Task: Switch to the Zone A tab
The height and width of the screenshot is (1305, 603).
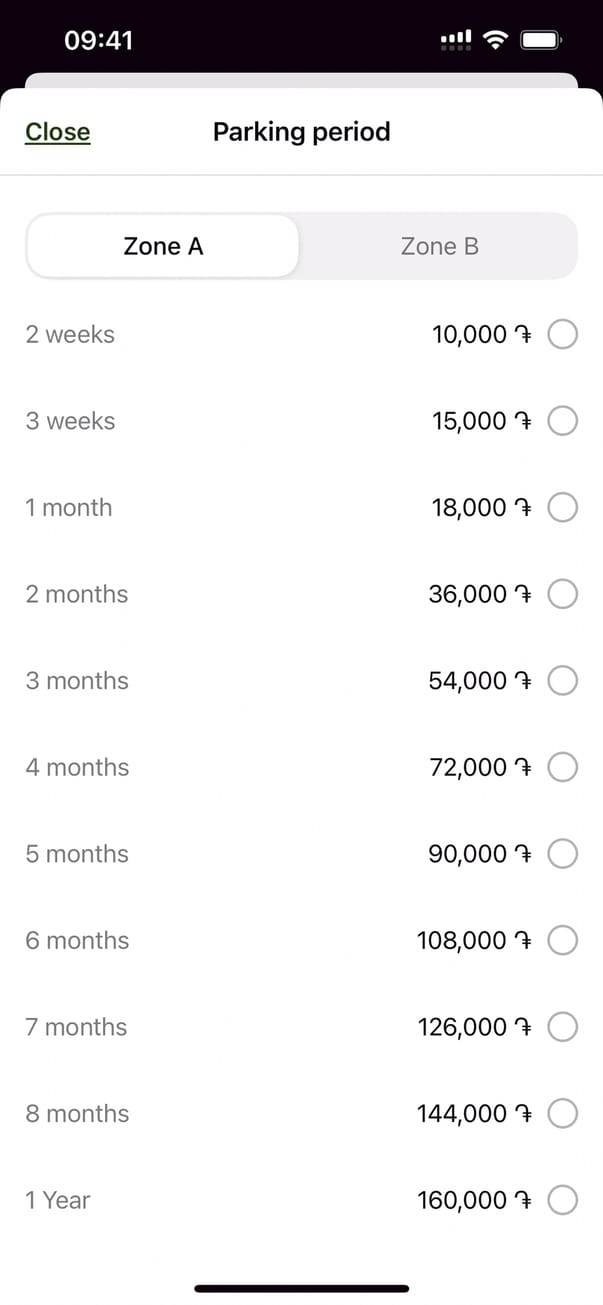Action: [163, 246]
